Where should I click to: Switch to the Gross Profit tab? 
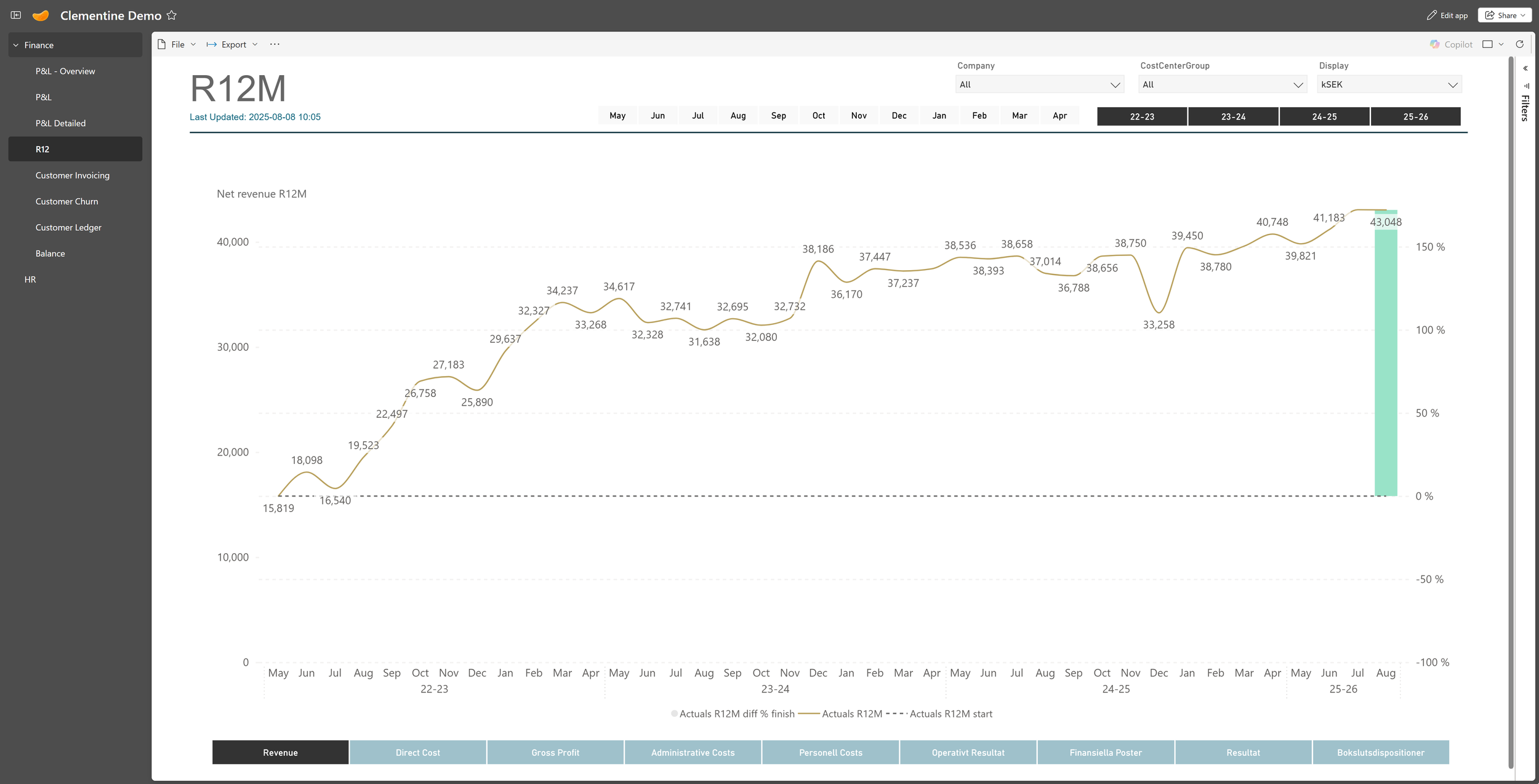click(555, 752)
